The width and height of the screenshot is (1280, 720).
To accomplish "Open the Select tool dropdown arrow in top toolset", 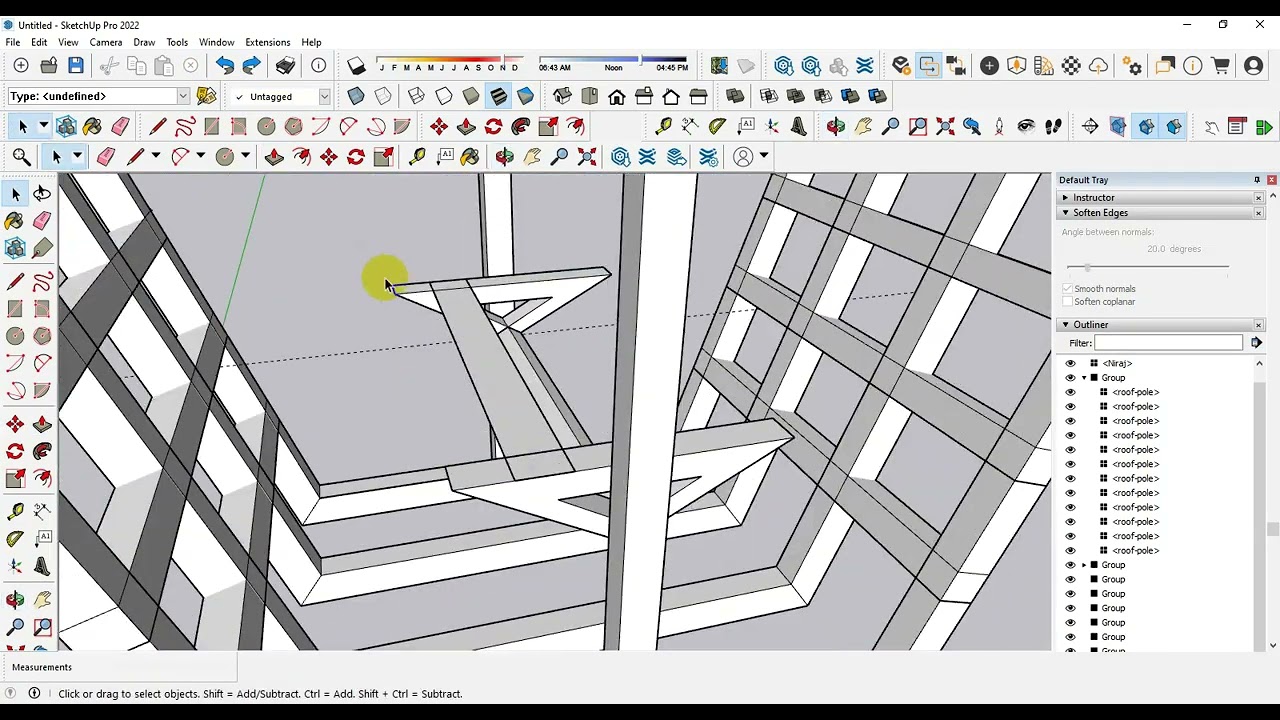I will coord(43,127).
